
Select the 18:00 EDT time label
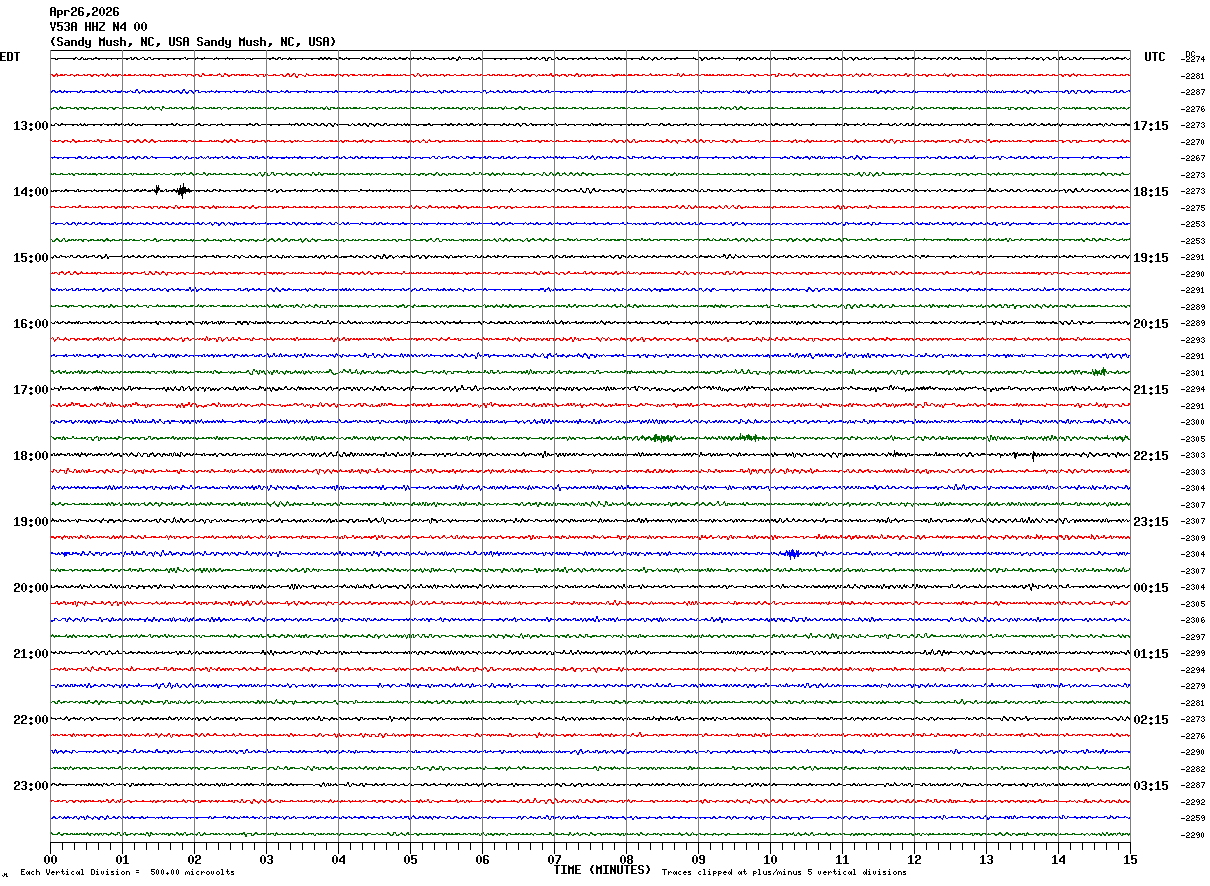click(30, 456)
